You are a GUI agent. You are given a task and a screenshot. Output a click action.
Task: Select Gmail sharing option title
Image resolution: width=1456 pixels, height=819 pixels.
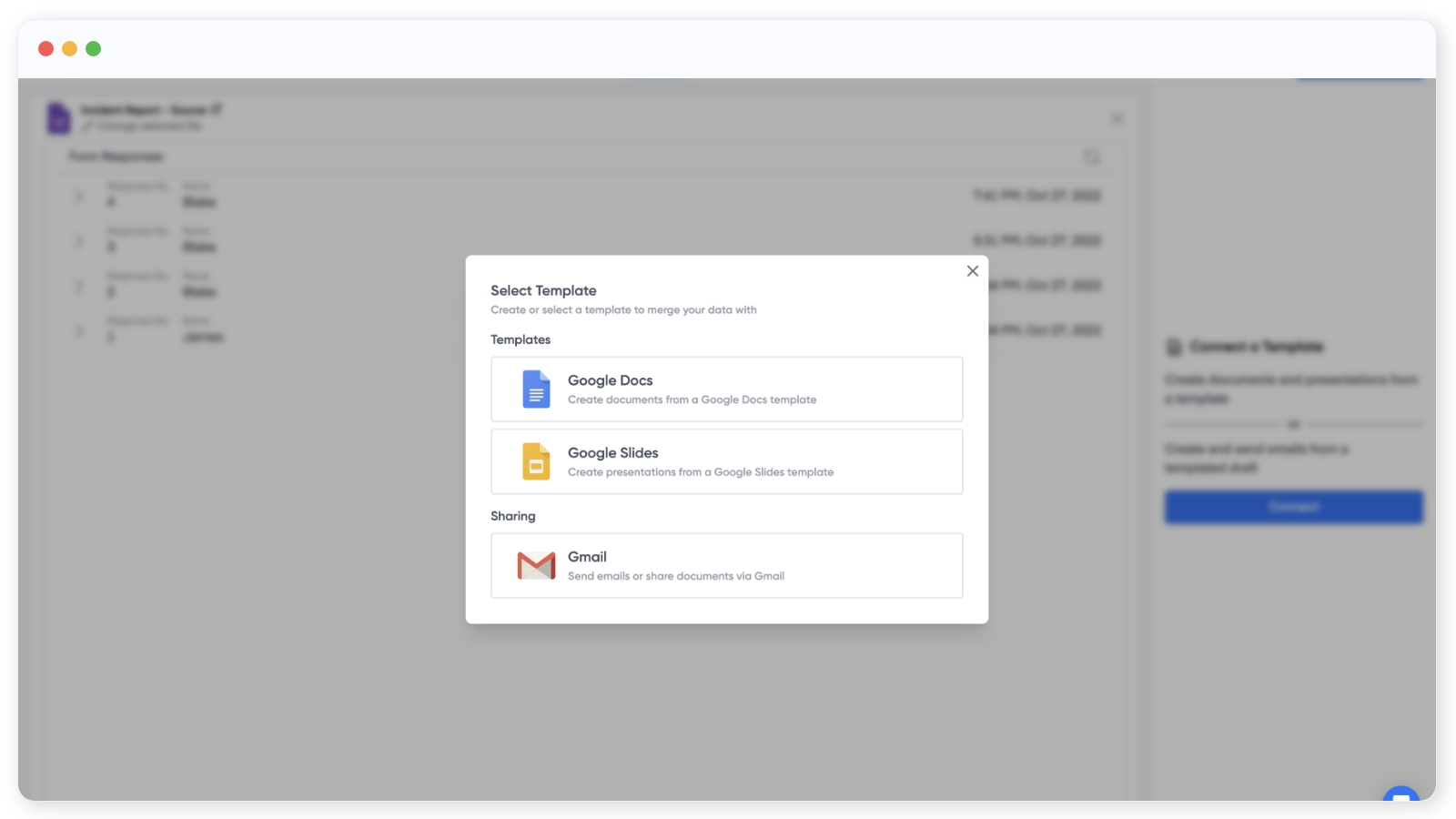587,557
